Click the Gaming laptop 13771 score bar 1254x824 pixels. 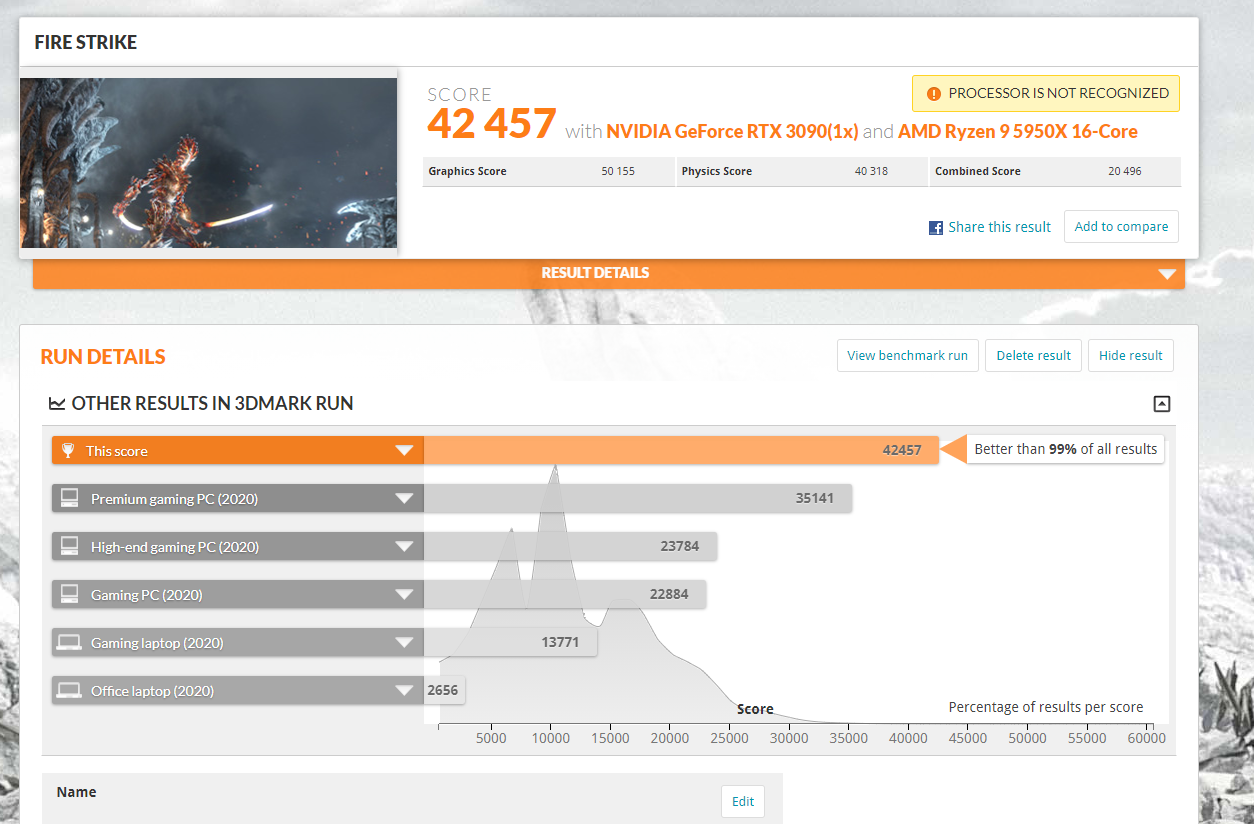pyautogui.click(x=510, y=642)
